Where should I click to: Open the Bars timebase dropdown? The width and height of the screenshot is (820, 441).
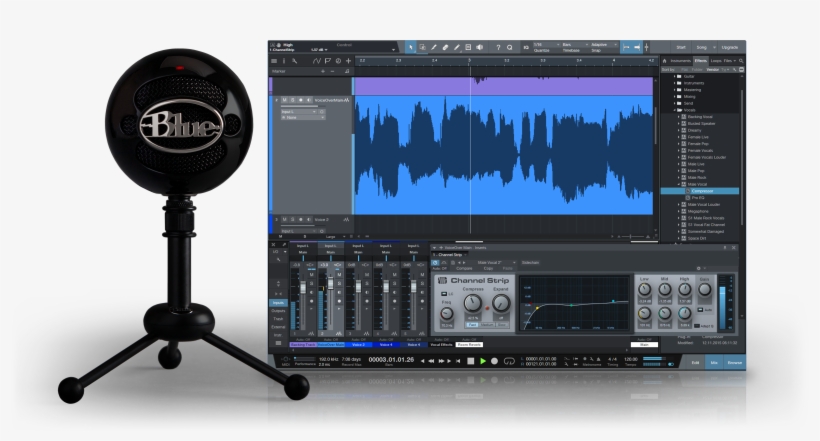tap(575, 45)
